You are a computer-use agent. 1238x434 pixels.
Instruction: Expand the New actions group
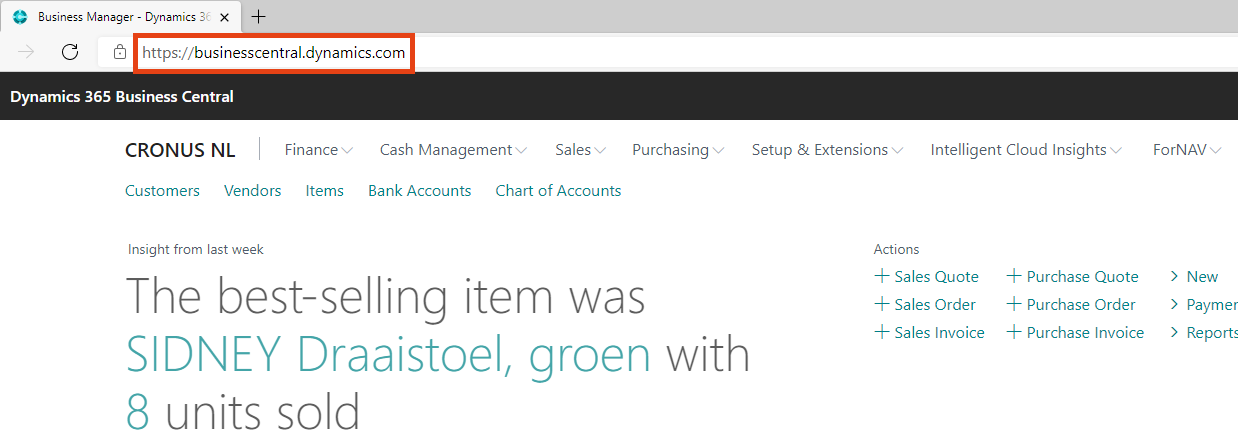[x=1201, y=276]
